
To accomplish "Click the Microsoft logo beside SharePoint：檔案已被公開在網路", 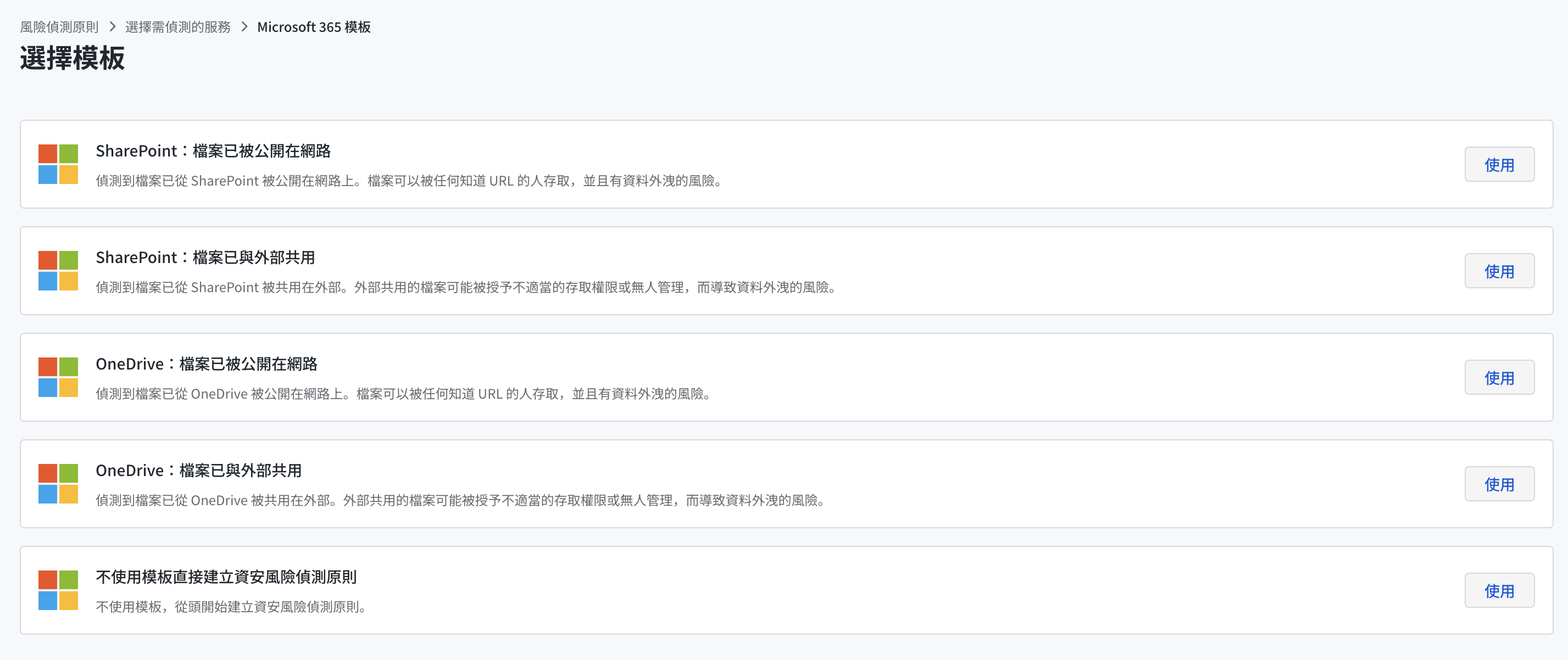I will tap(58, 164).
